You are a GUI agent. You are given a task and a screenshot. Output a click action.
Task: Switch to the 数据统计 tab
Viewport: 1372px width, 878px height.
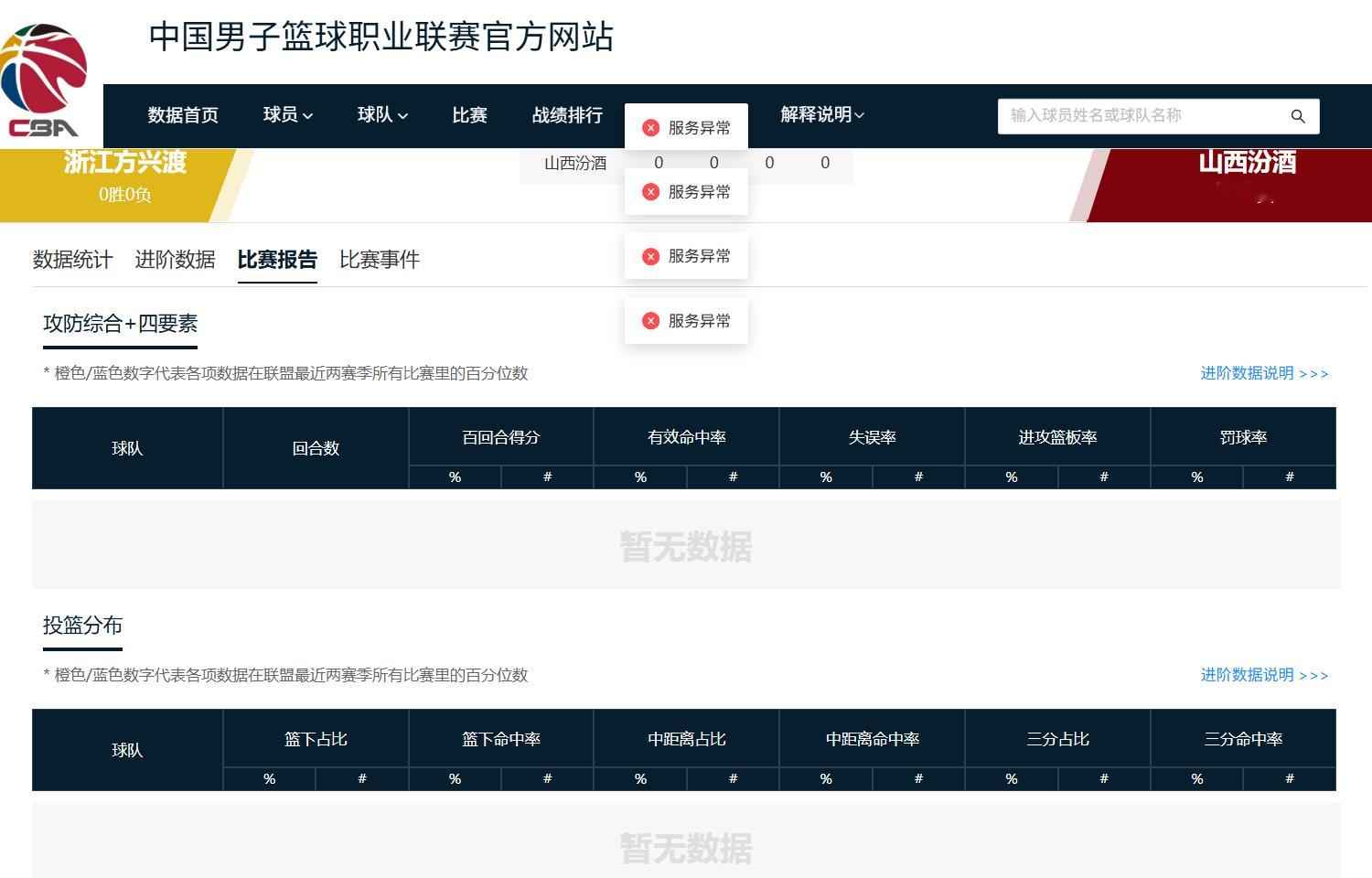pyautogui.click(x=73, y=260)
